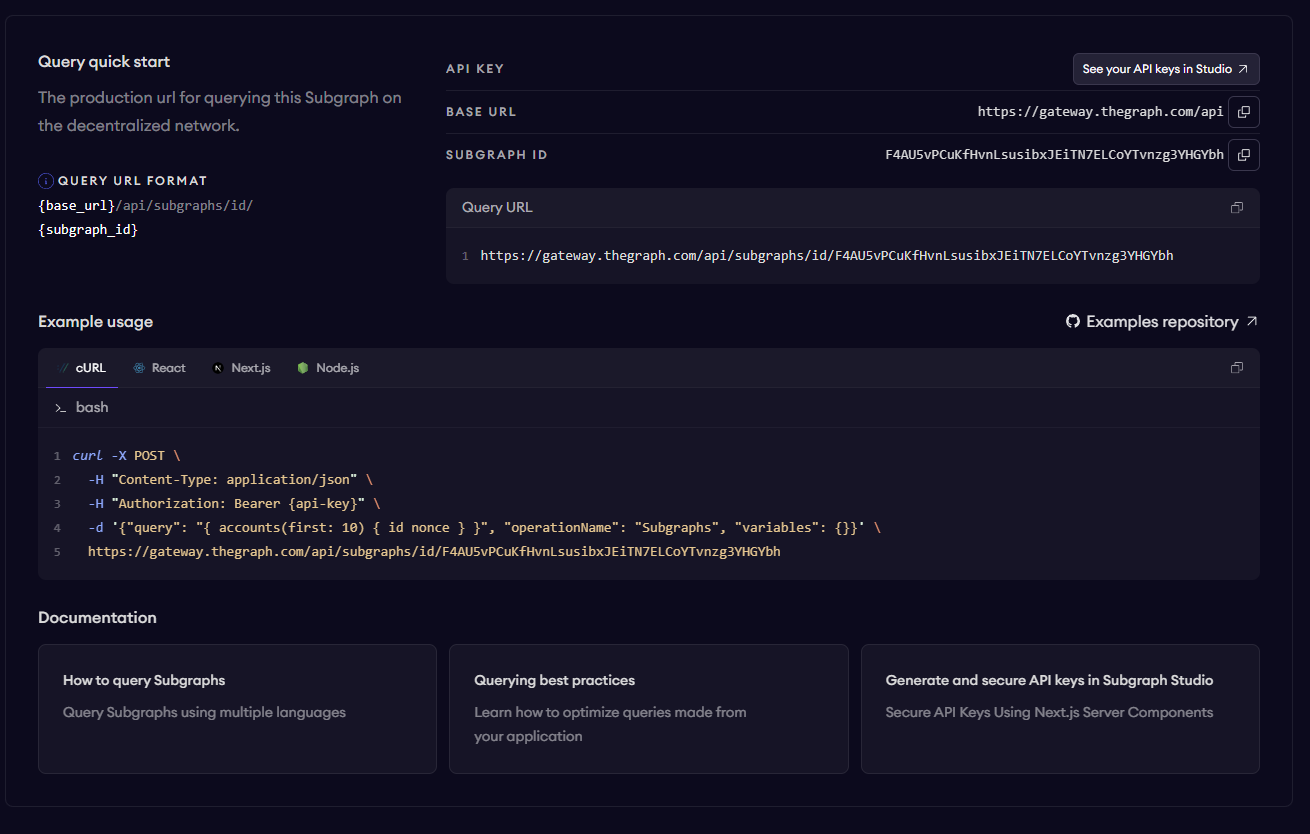Click the React logo icon

(x=139, y=368)
